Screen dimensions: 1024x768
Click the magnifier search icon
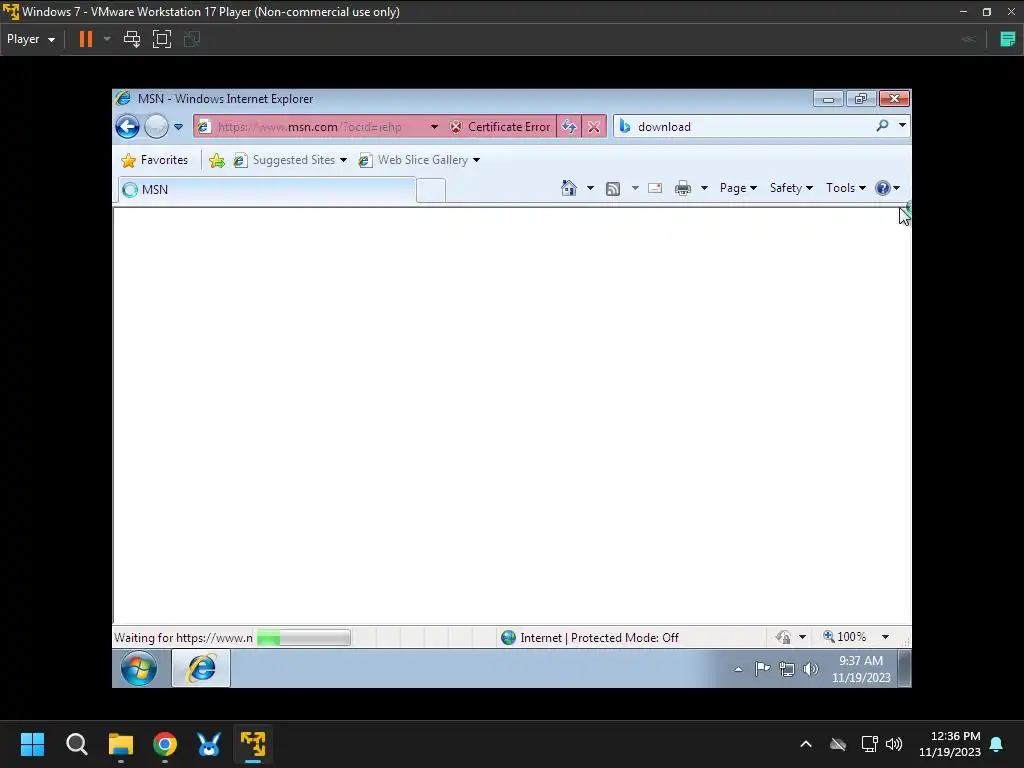pyautogui.click(x=882, y=125)
